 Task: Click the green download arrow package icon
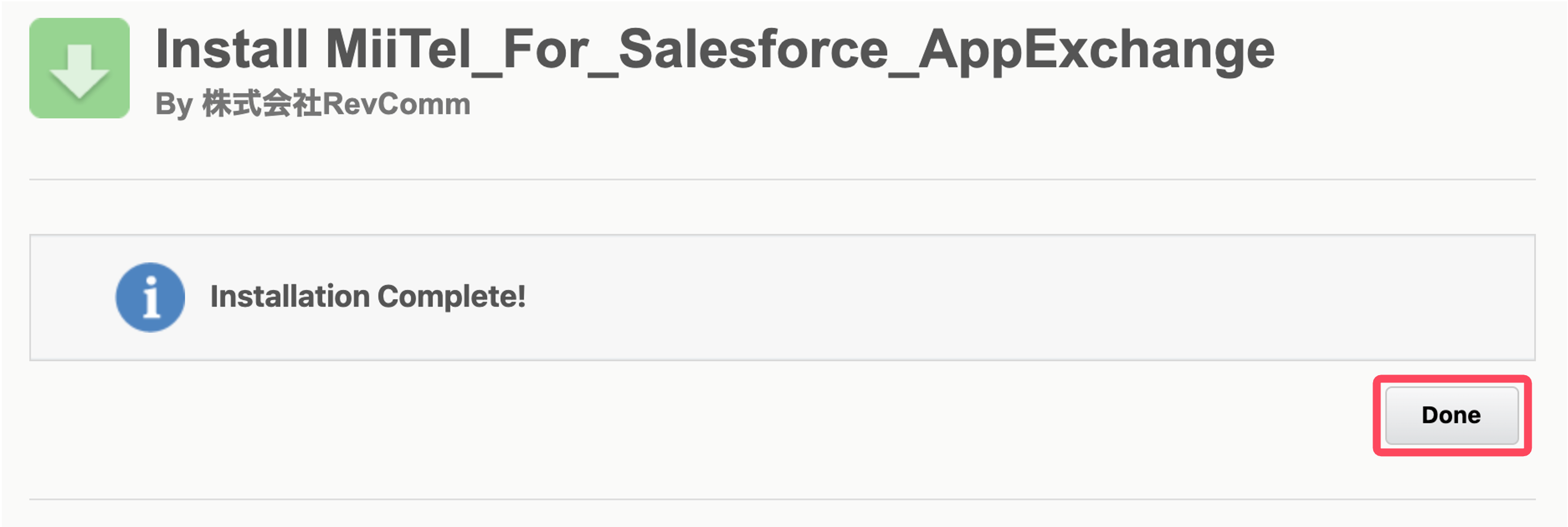(x=80, y=68)
